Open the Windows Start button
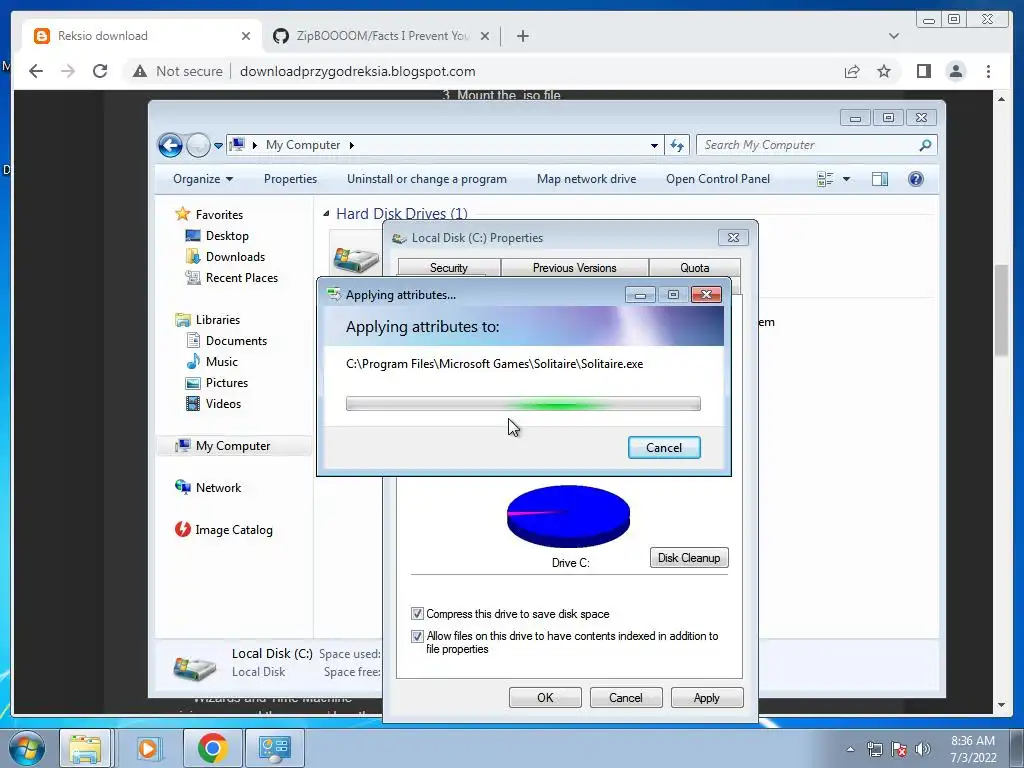This screenshot has width=1024, height=768. pos(27,748)
